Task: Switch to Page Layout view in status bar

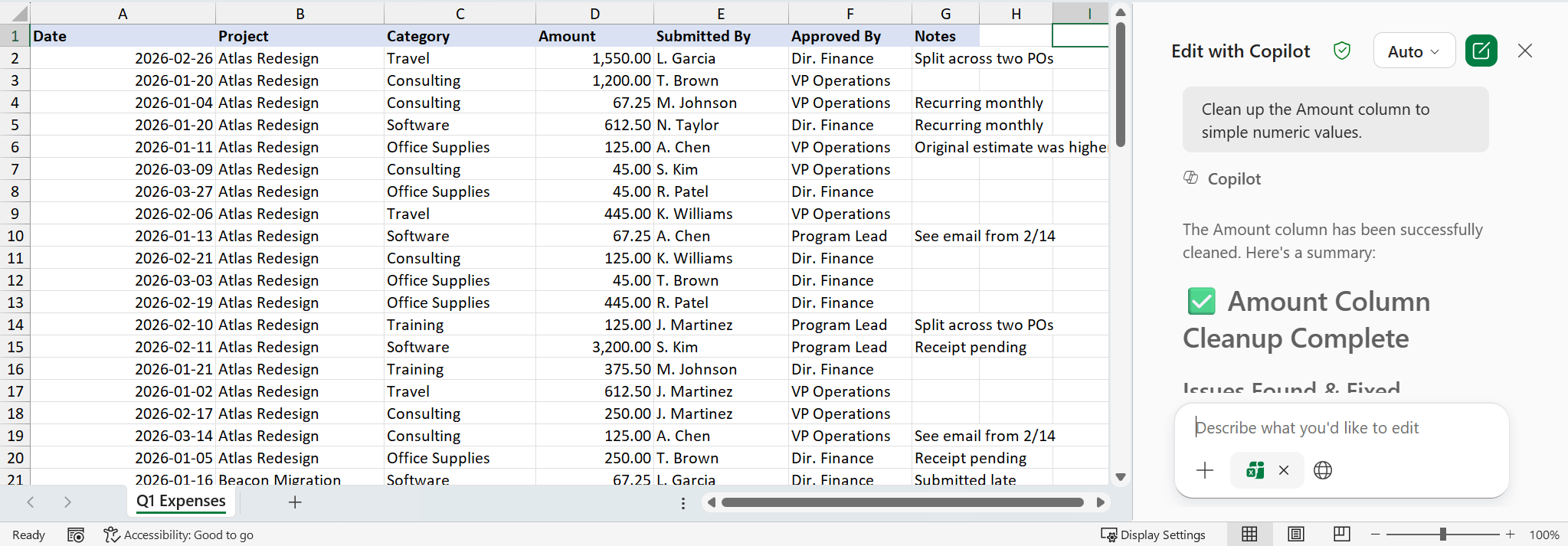Action: click(1295, 534)
